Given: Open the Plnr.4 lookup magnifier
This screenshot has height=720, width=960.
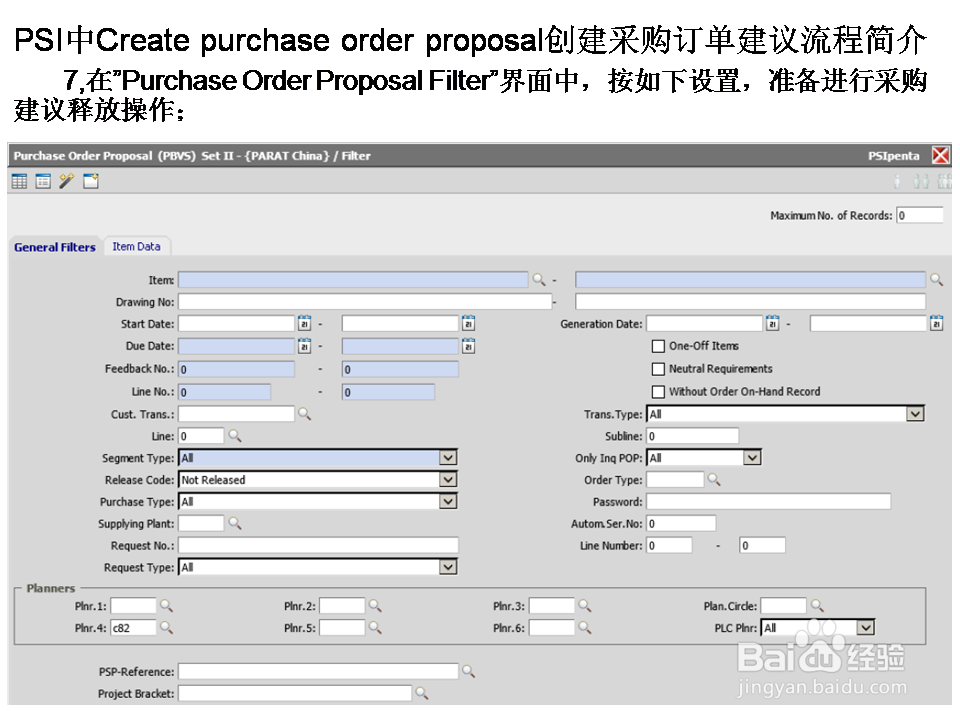Looking at the screenshot, I should tap(166, 627).
